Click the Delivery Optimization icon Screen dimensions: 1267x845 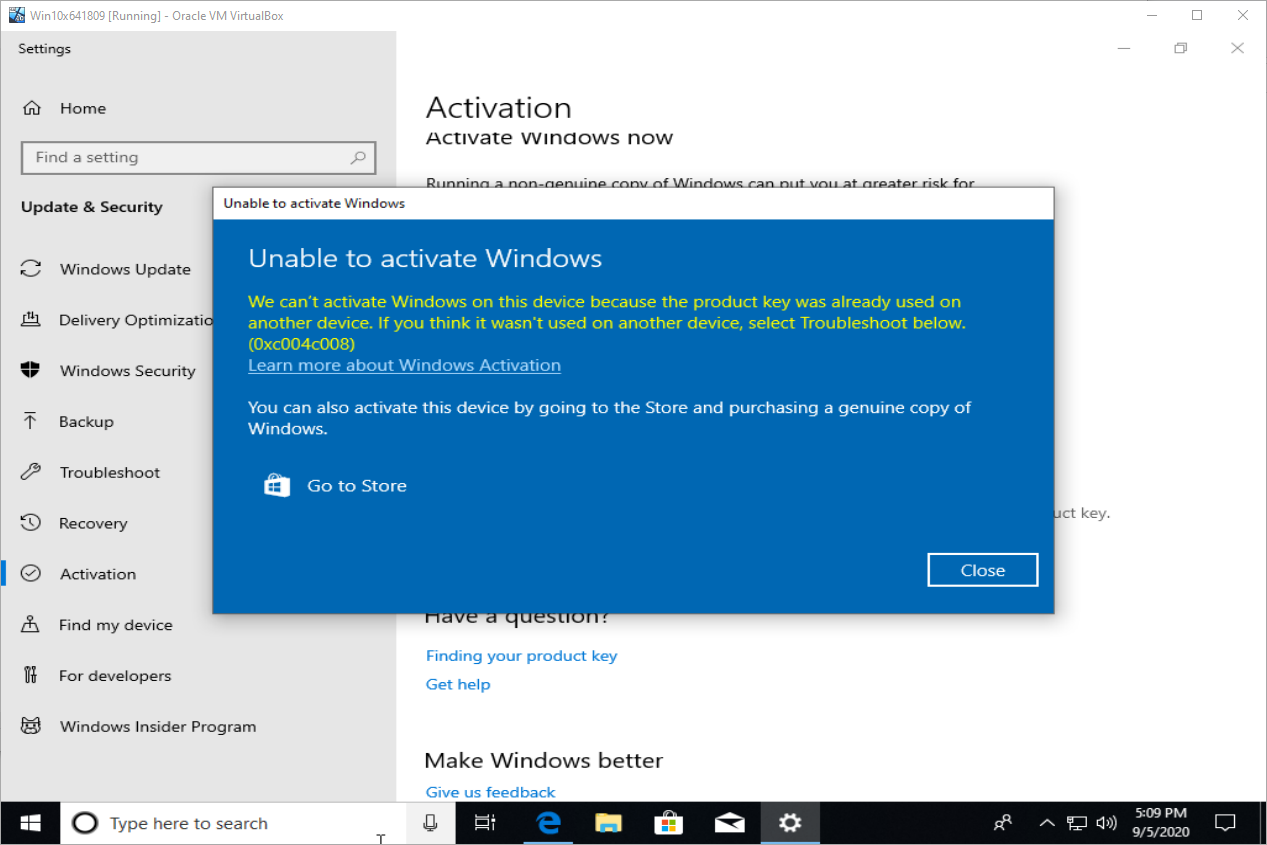tap(31, 320)
